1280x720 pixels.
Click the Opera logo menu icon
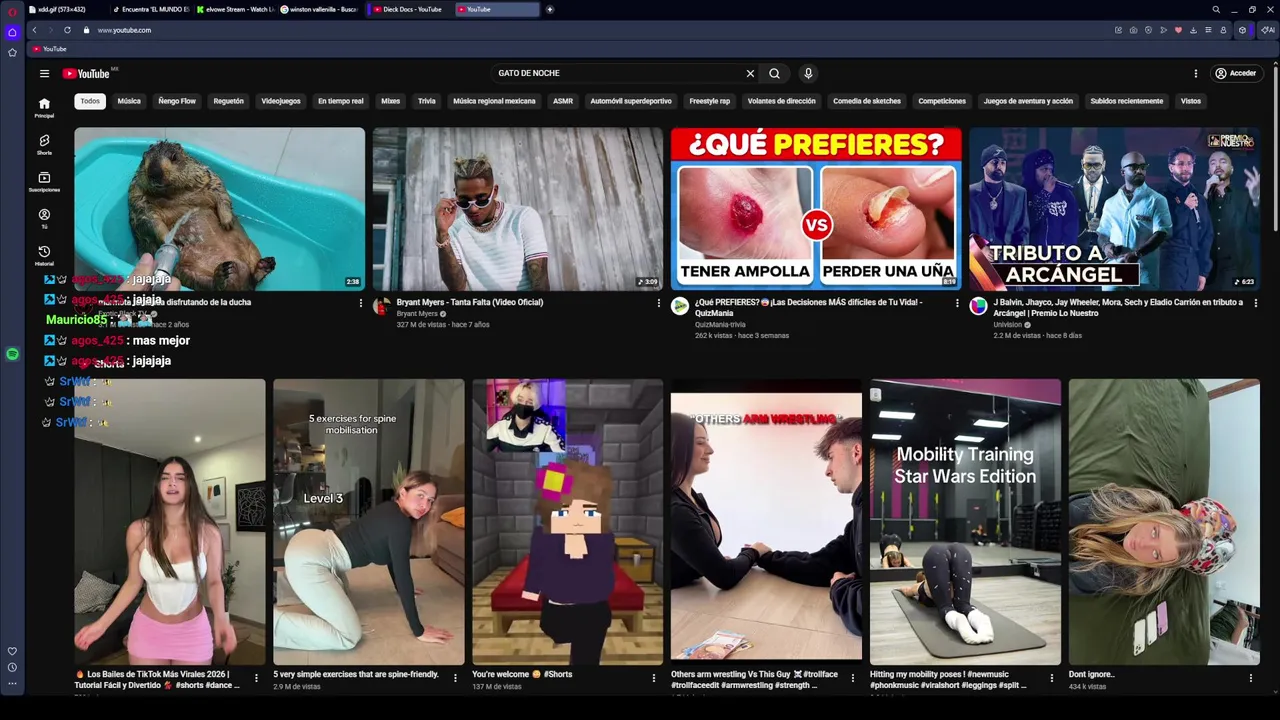(12, 11)
